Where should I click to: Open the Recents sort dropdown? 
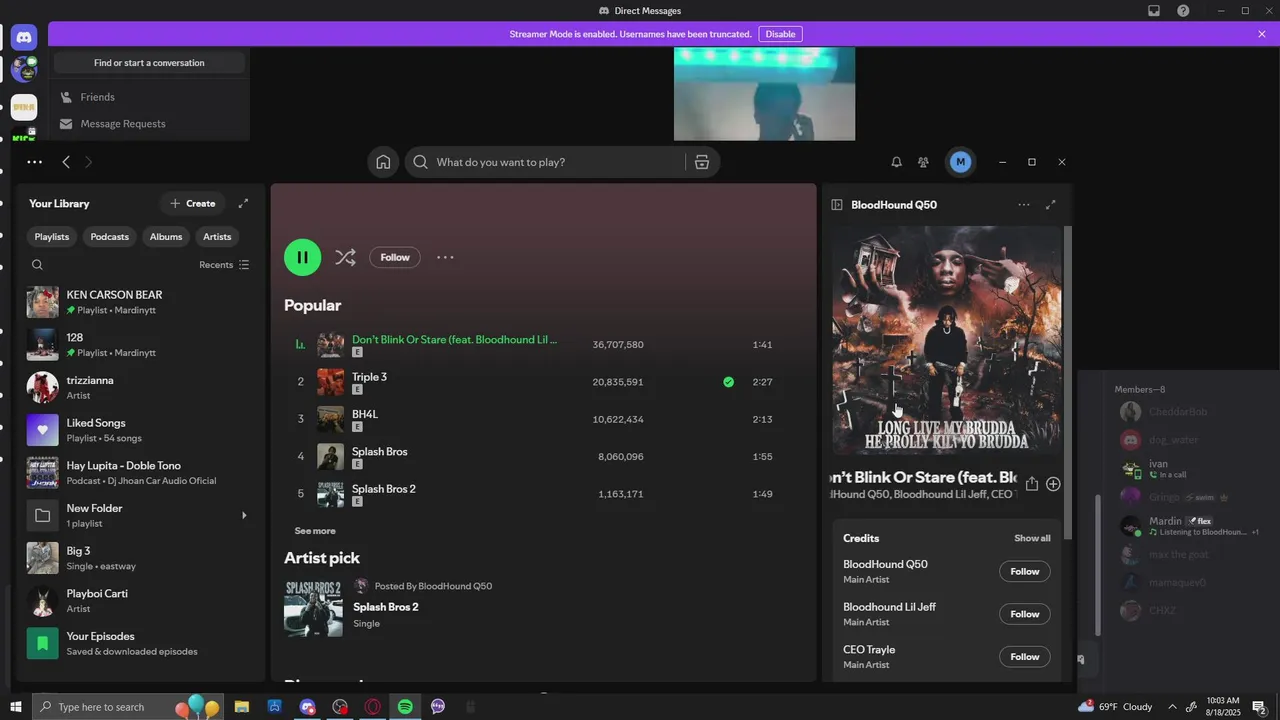224,265
